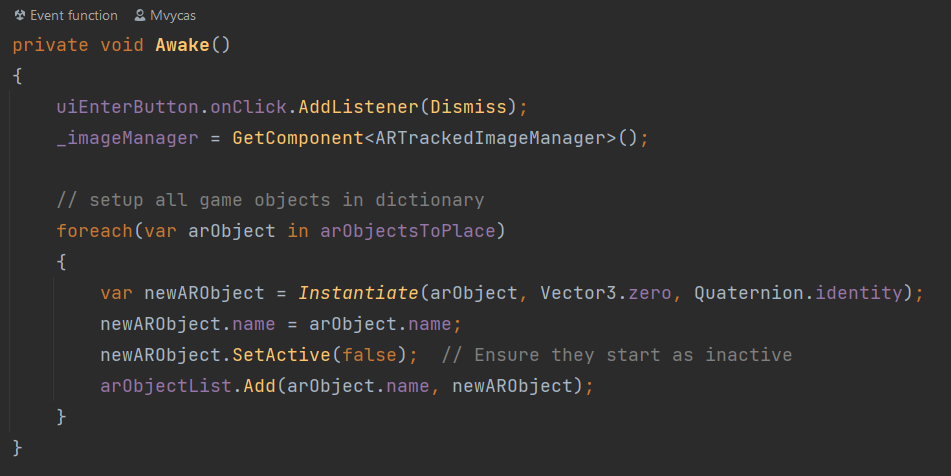Click the Mvycas author label
This screenshot has width=951, height=476.
174,16
